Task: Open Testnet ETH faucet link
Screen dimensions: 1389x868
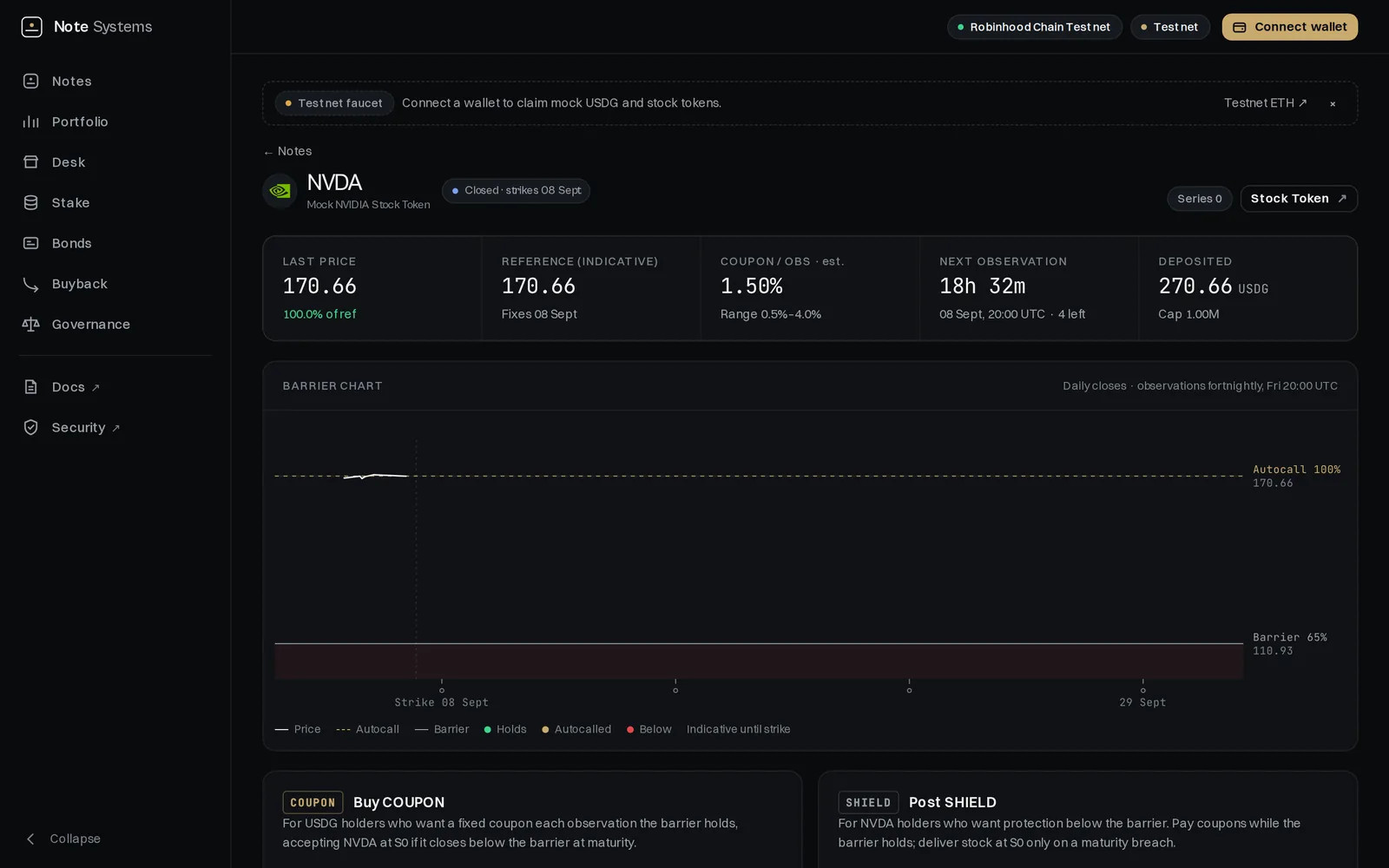Action: (x=1265, y=102)
